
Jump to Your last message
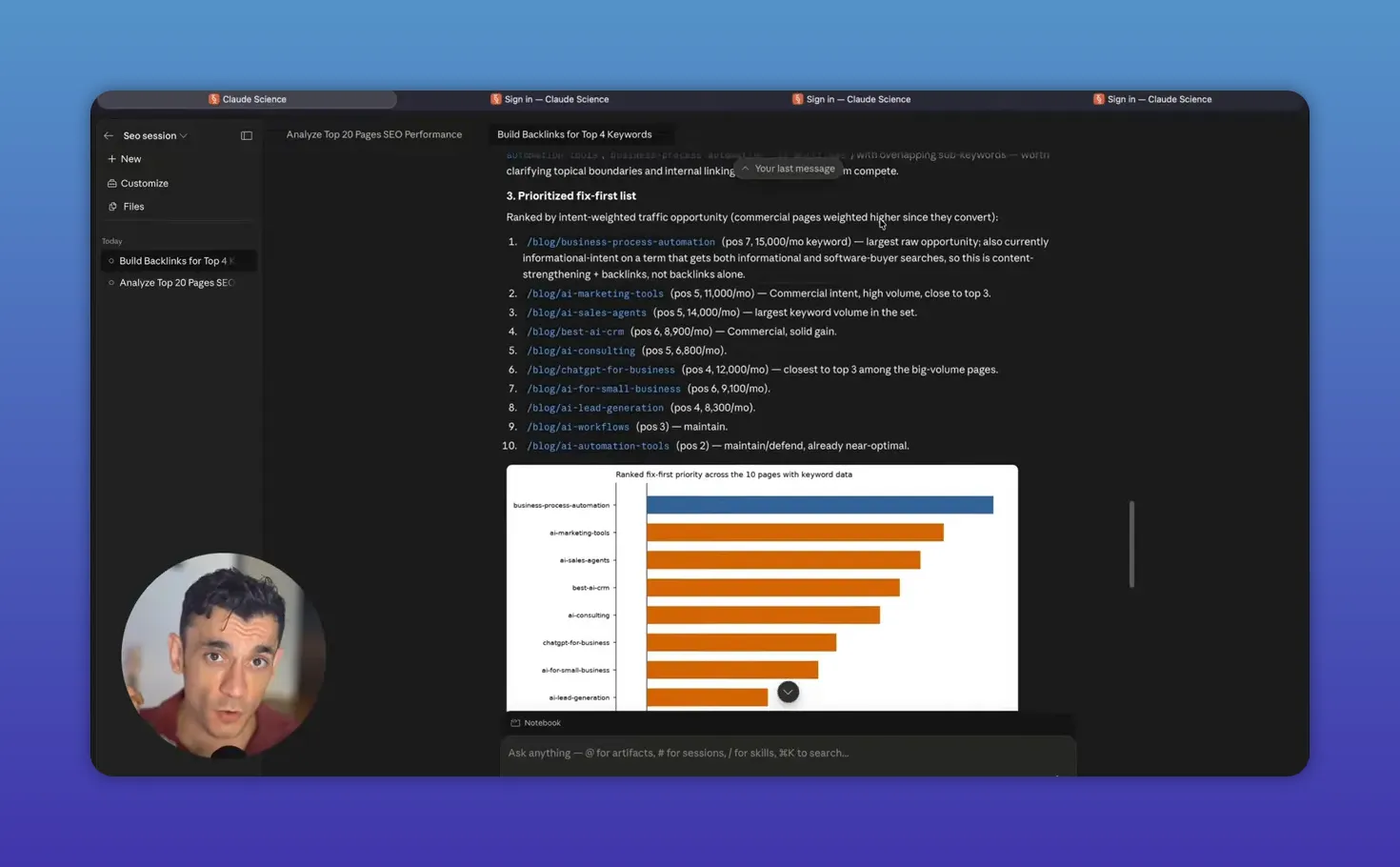coord(788,169)
